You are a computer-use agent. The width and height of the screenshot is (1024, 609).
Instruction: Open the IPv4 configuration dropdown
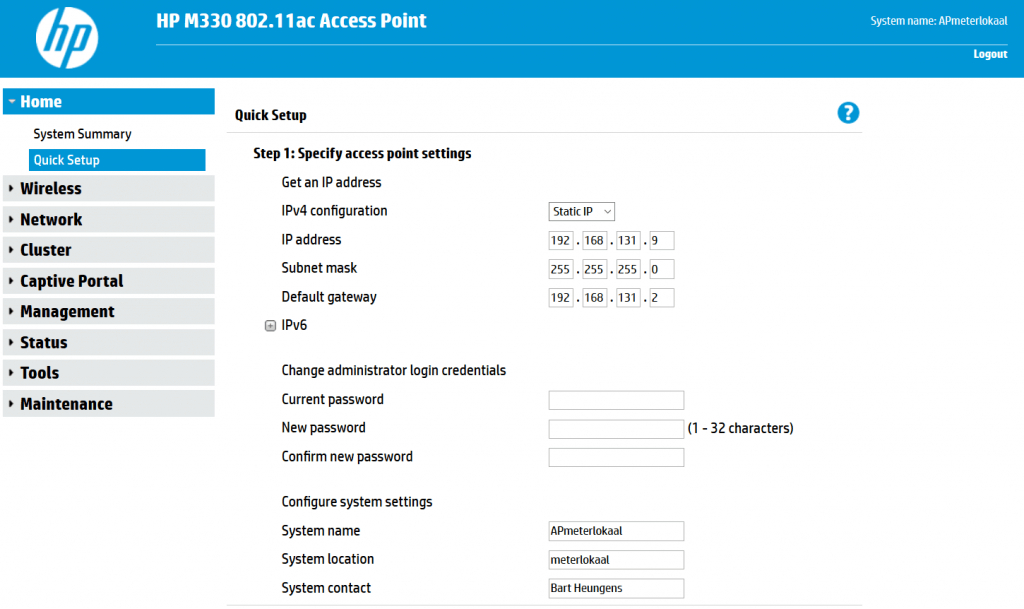tap(581, 211)
